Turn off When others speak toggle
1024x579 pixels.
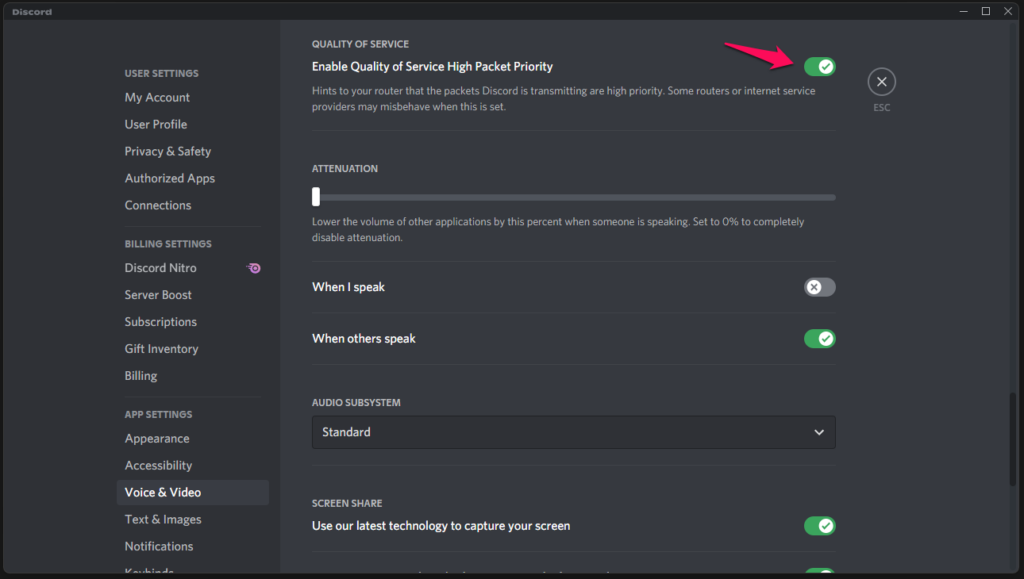click(x=819, y=339)
